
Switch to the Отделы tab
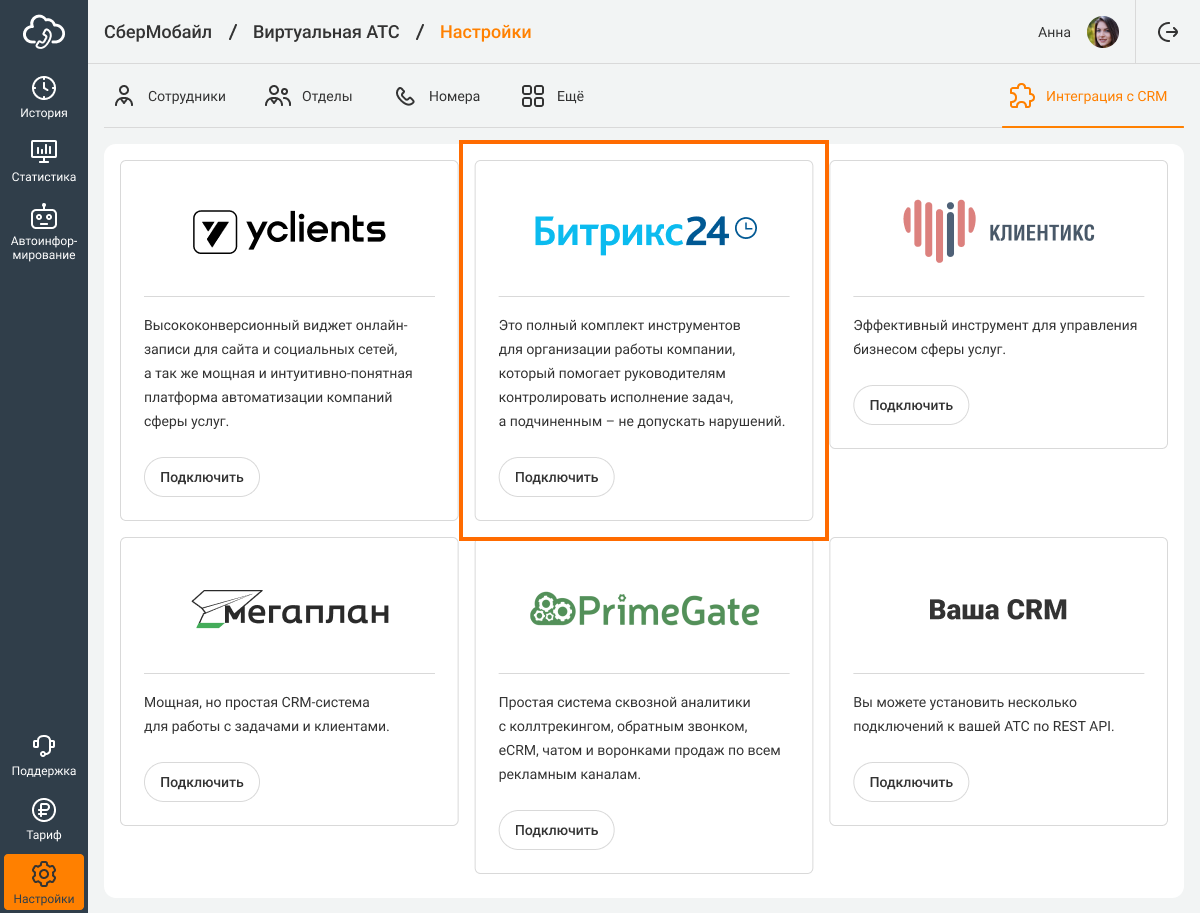309,97
